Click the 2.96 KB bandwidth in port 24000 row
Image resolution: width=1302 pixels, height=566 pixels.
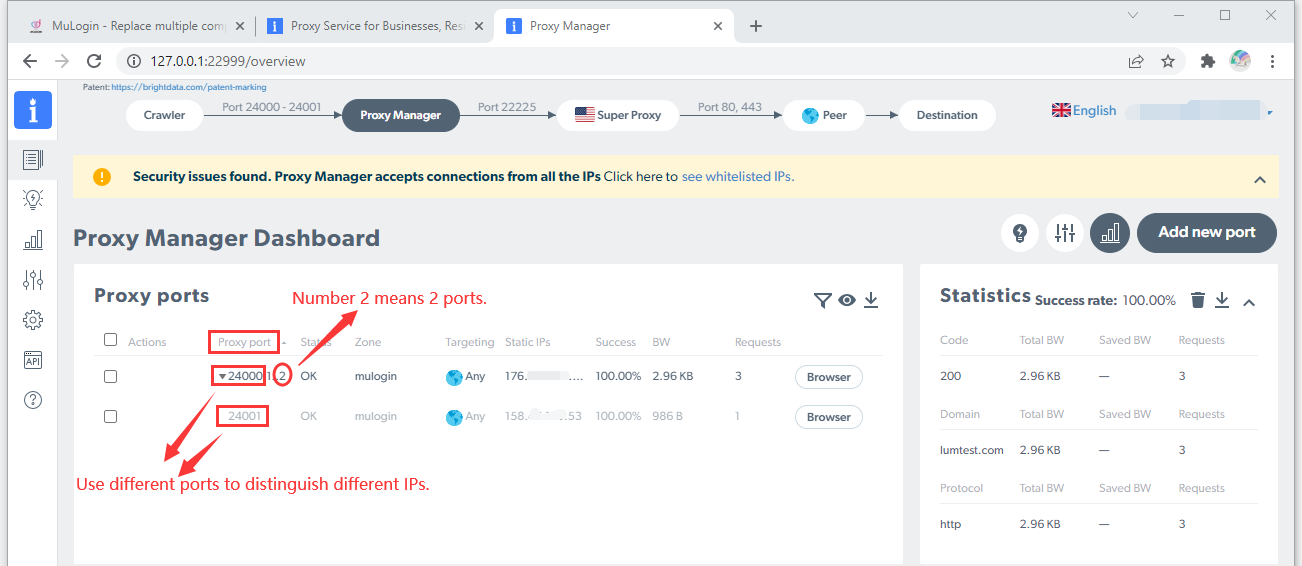coord(672,377)
